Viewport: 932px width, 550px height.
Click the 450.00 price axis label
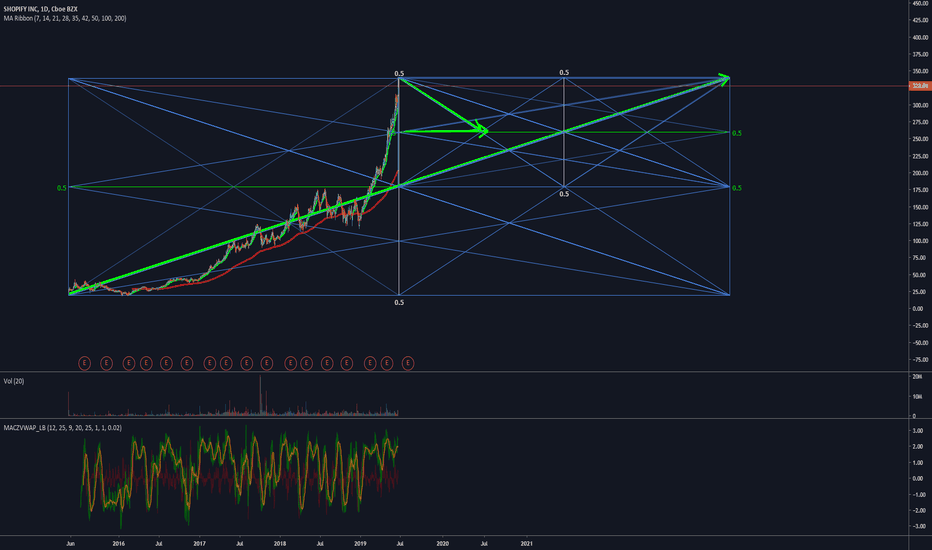[920, 4]
